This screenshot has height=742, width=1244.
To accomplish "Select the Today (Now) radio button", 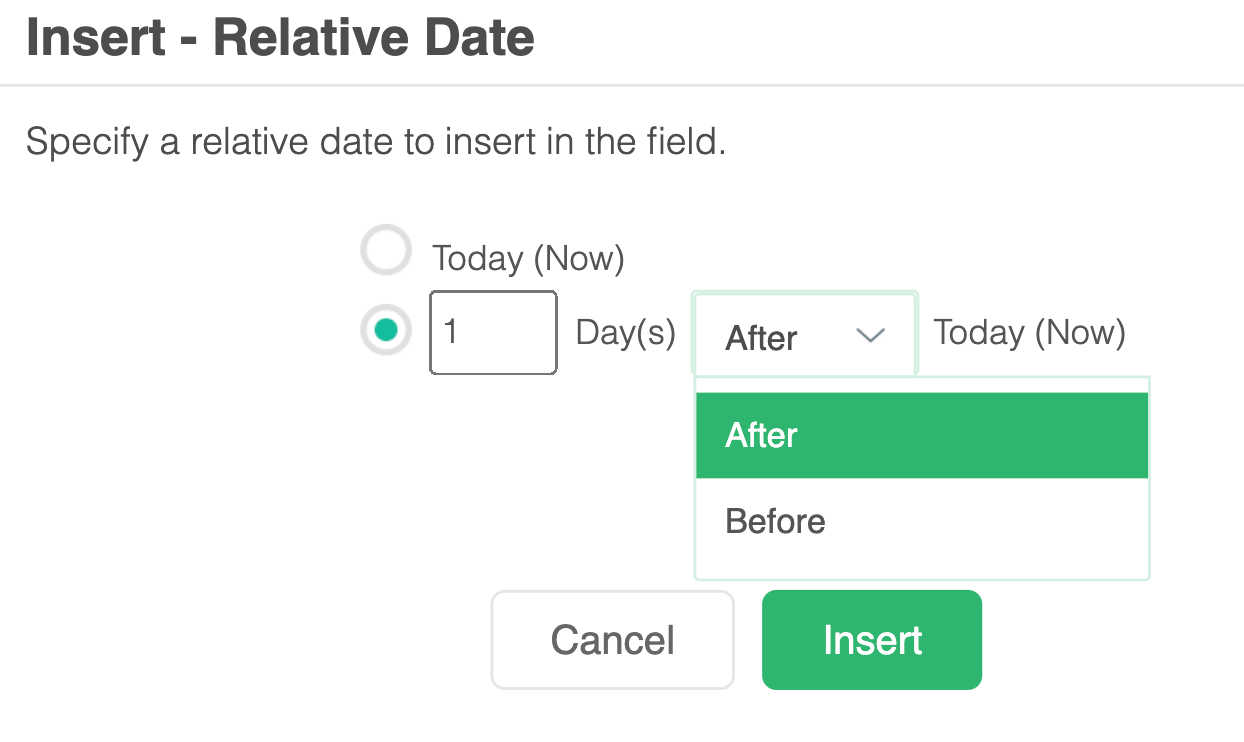I will [x=386, y=251].
